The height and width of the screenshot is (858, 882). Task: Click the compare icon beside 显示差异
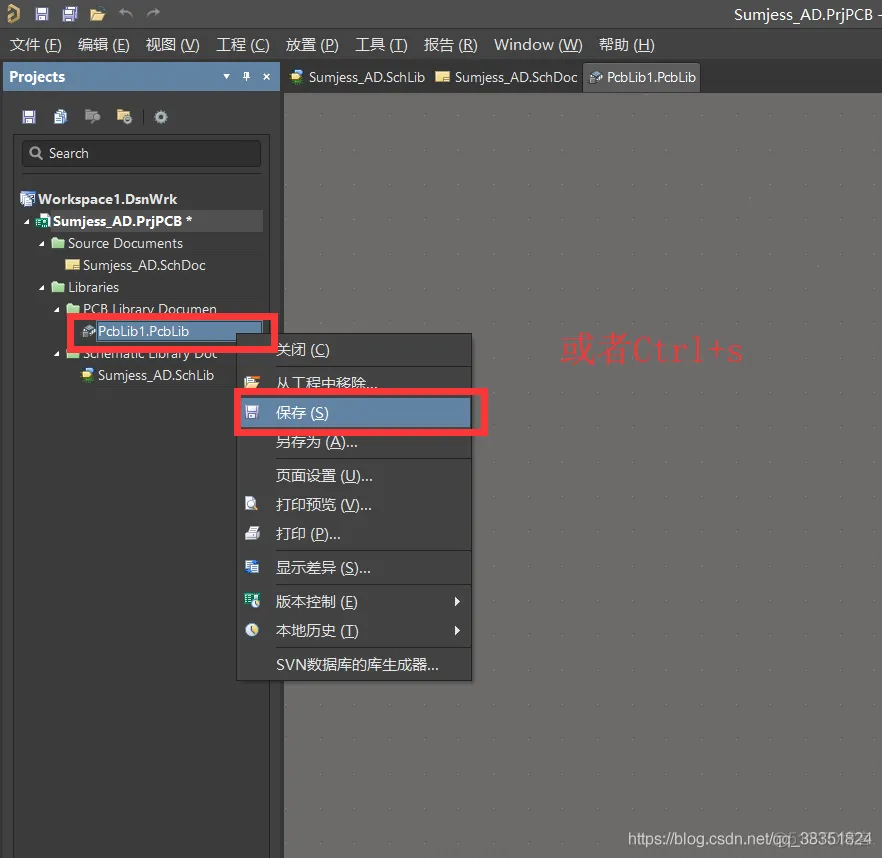tap(252, 567)
